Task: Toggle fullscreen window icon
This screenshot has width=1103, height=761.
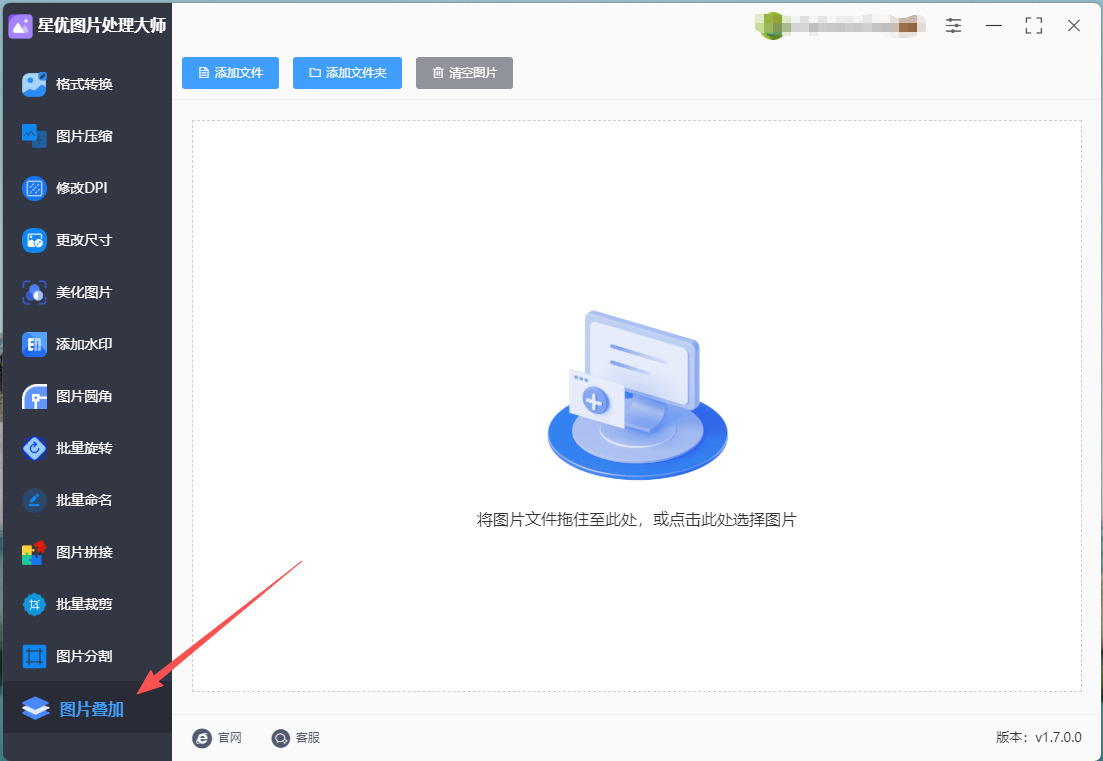Action: click(x=1033, y=26)
